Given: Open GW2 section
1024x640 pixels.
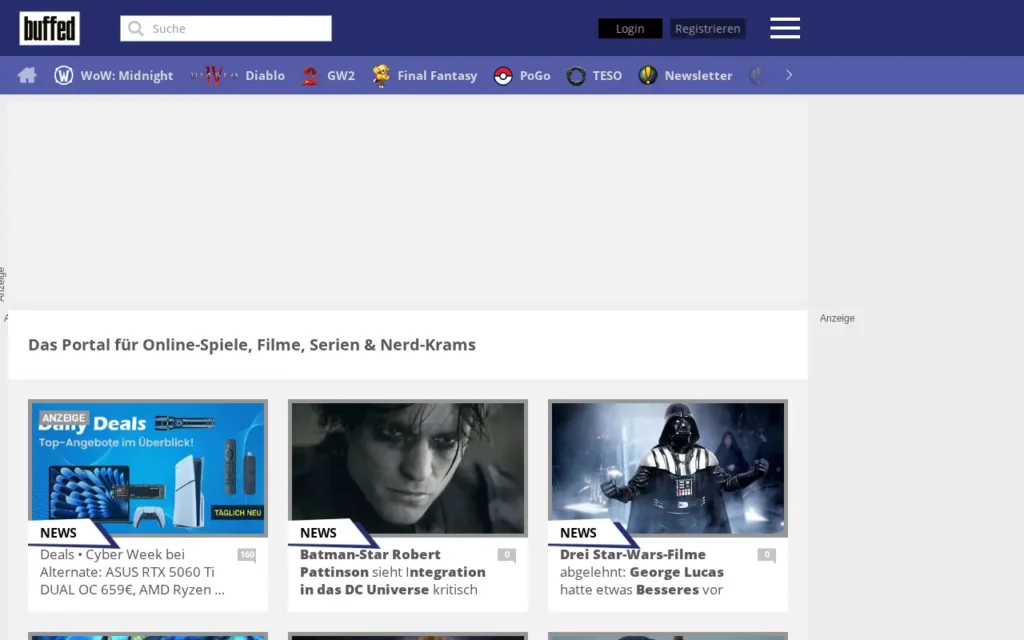Looking at the screenshot, I should coord(341,76).
